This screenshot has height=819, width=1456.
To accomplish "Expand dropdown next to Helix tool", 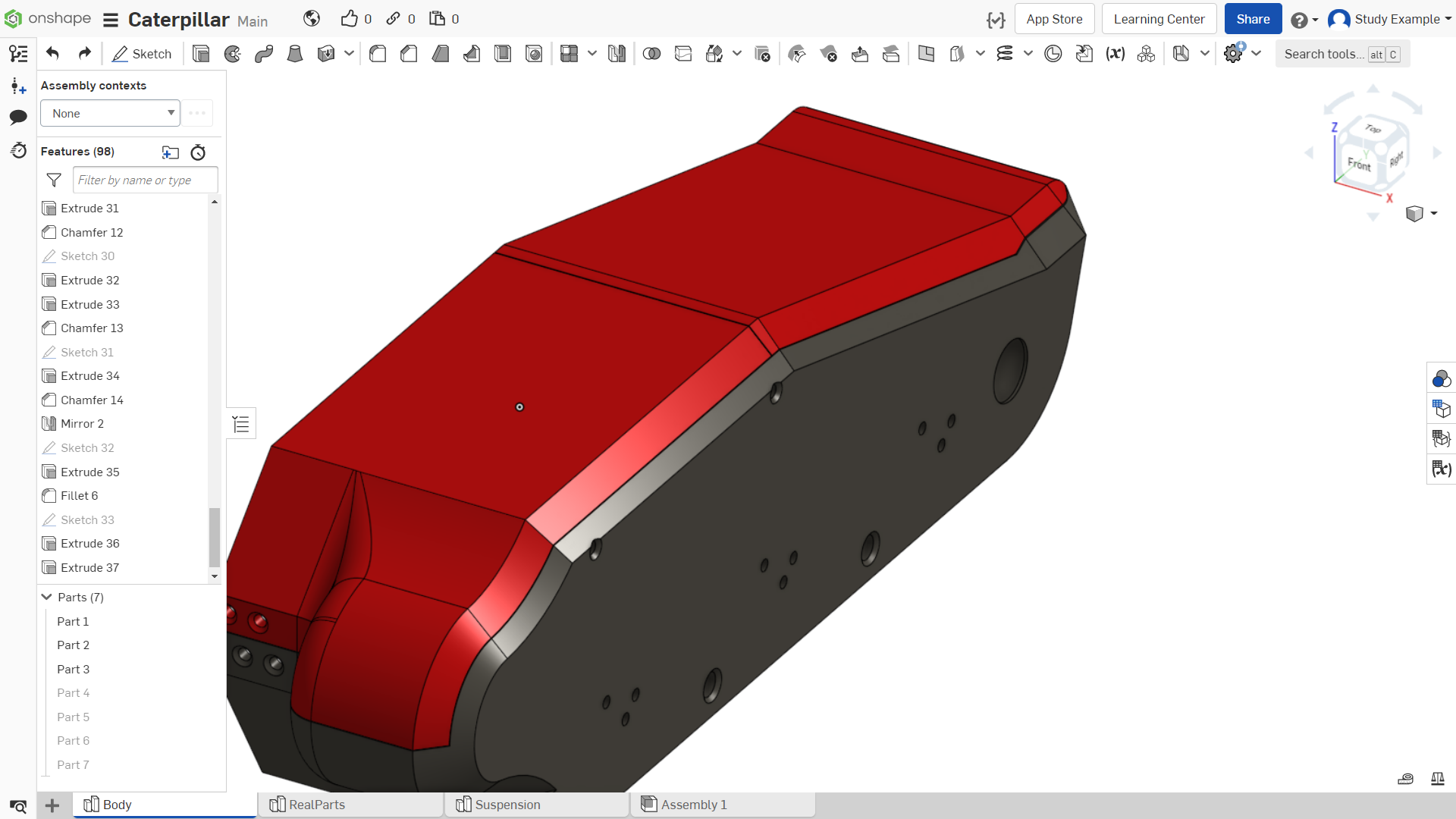I will (x=1028, y=54).
